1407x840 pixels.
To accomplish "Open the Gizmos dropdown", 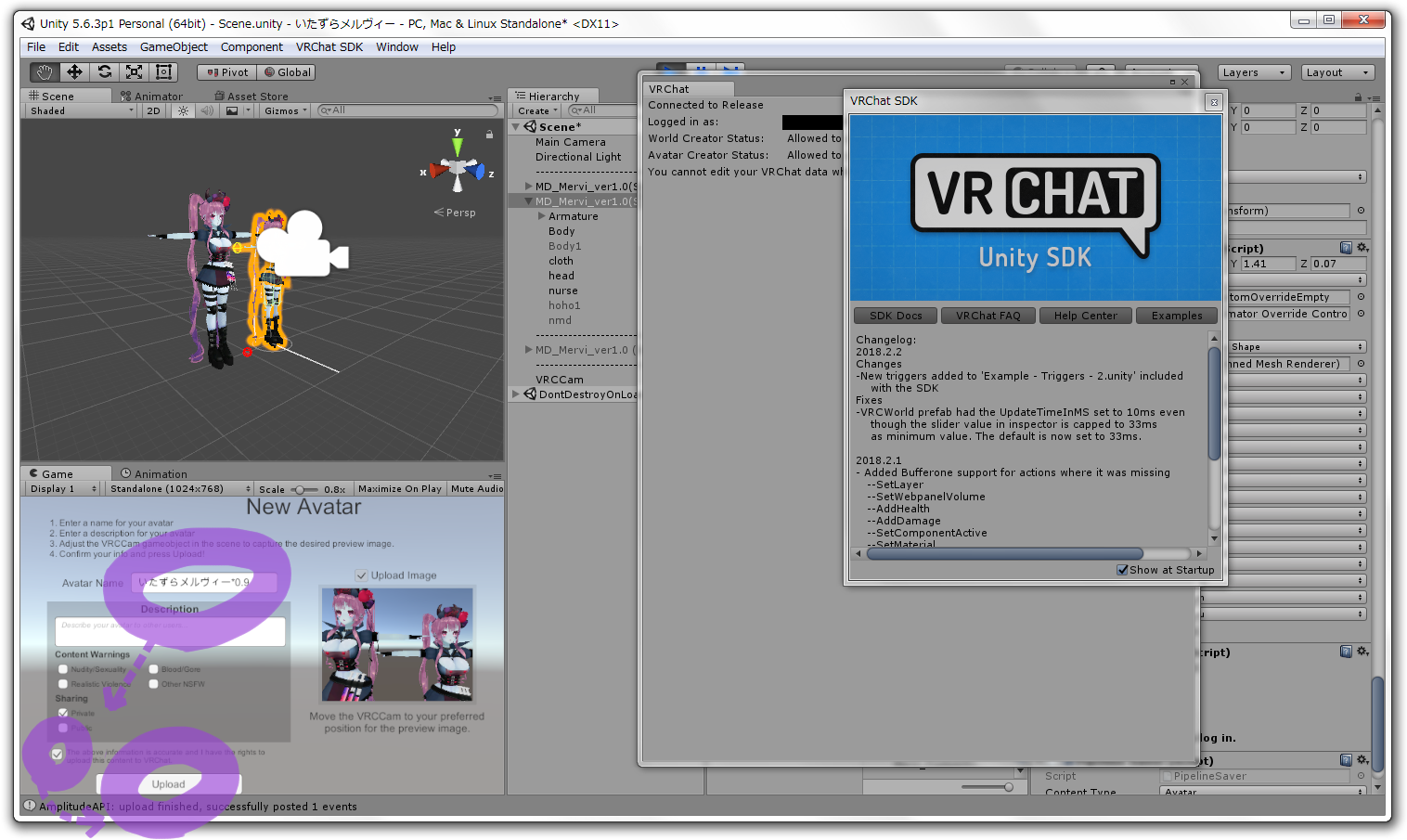I will pos(285,110).
